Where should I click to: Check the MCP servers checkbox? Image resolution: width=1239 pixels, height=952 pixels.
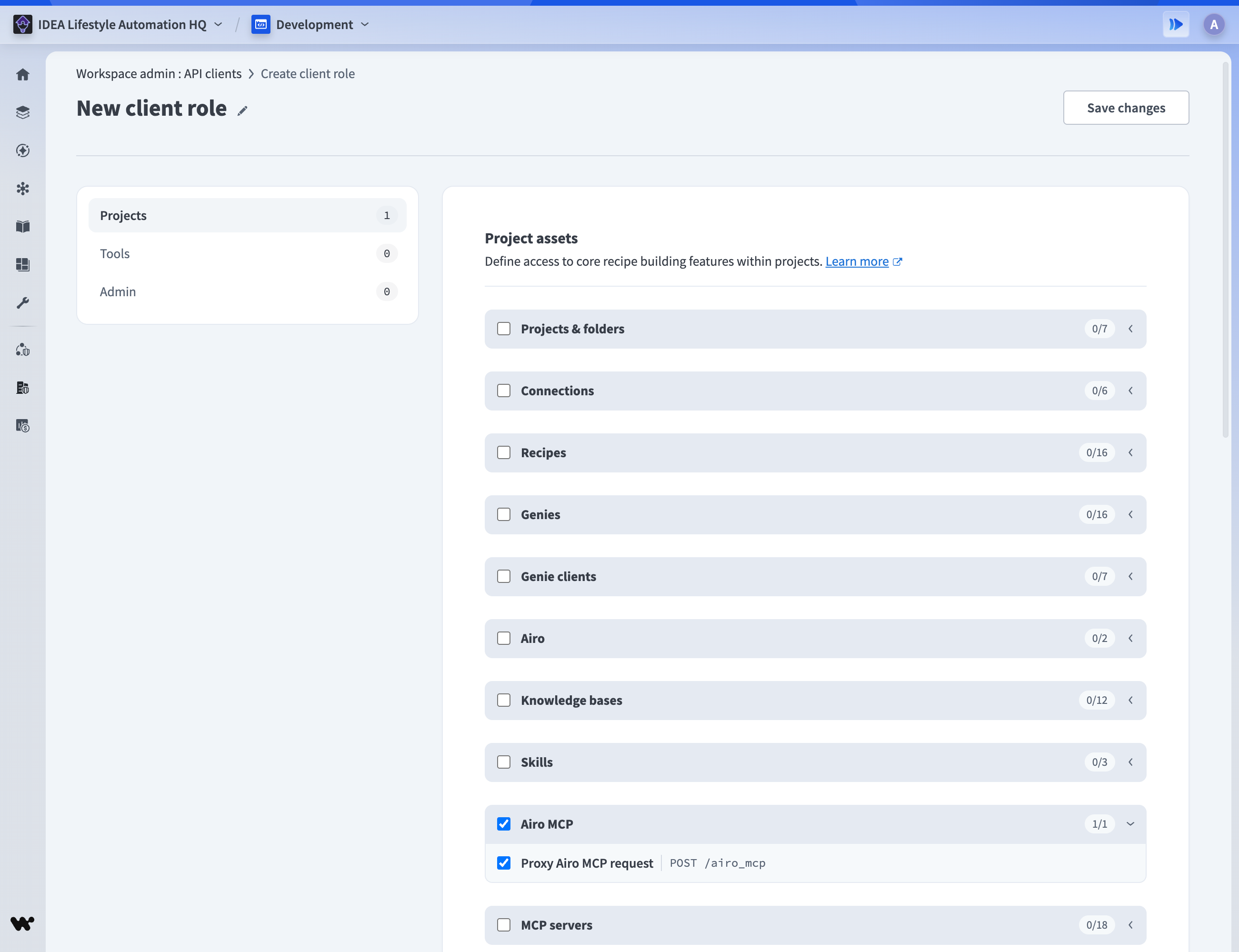[504, 925]
